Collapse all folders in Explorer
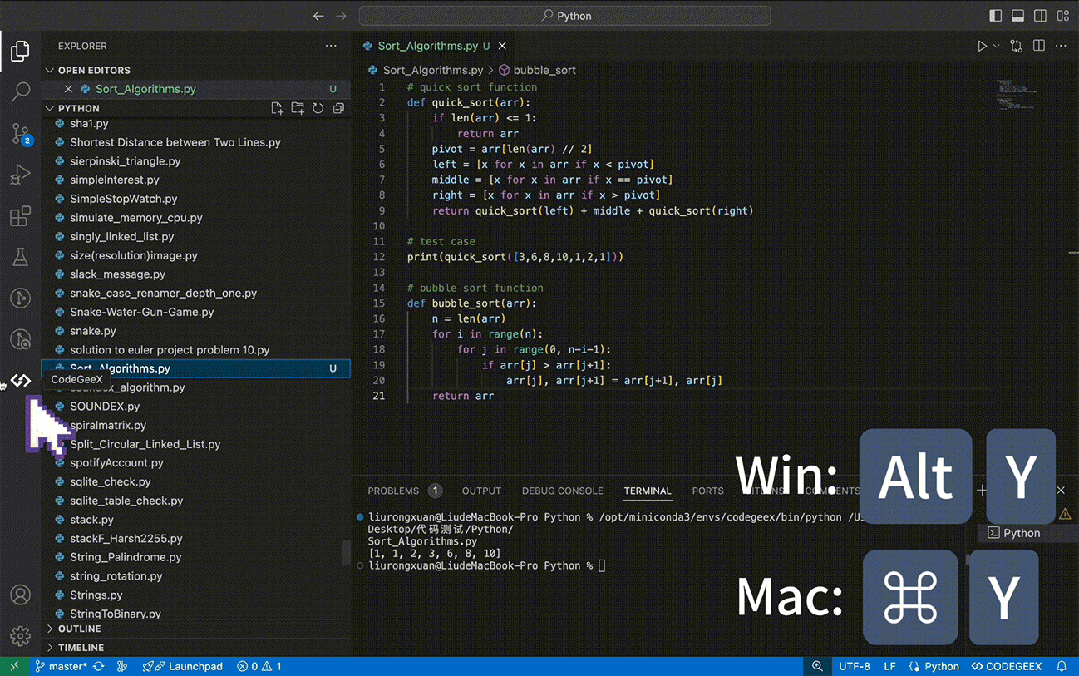1079x676 pixels. coord(338,108)
